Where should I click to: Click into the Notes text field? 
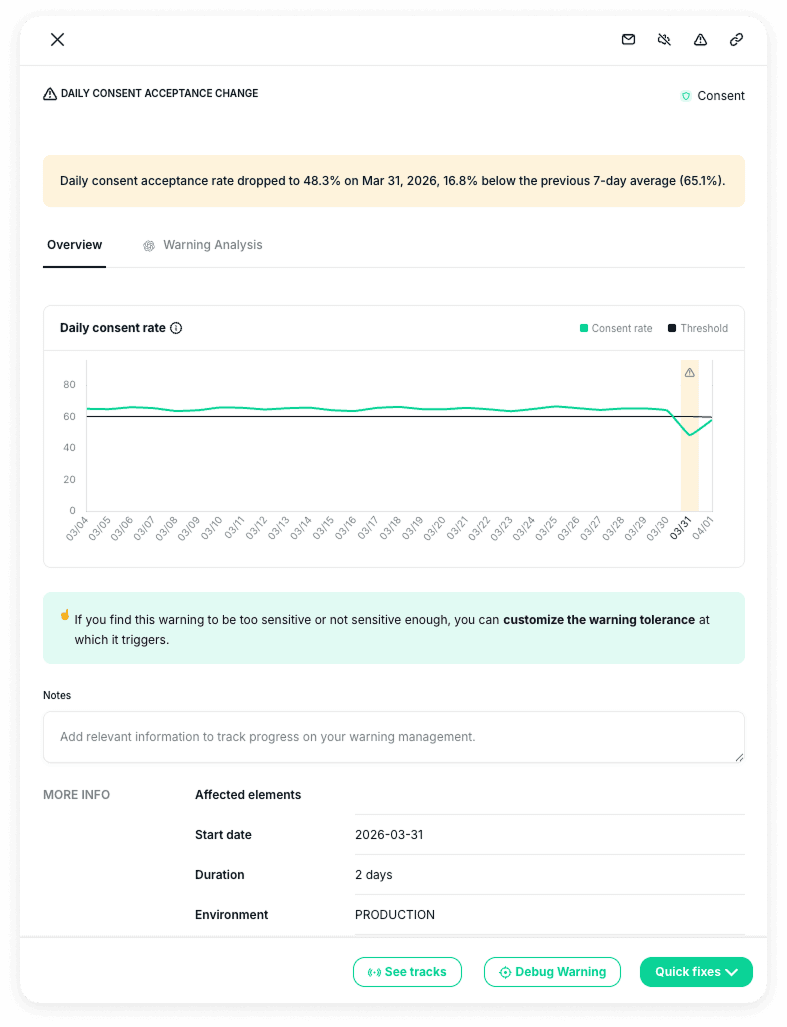[x=393, y=737]
